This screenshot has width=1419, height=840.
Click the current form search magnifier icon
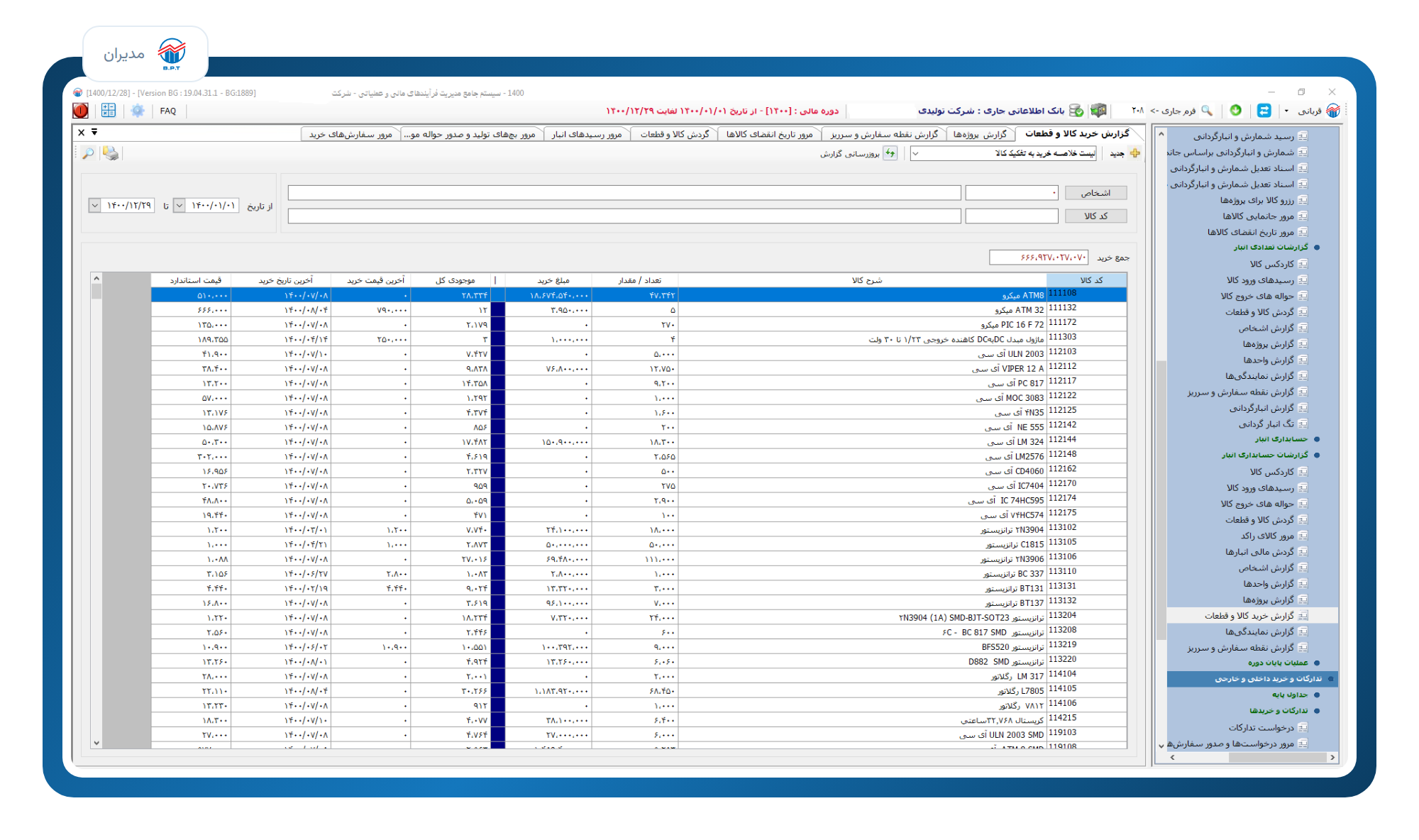tap(1207, 111)
